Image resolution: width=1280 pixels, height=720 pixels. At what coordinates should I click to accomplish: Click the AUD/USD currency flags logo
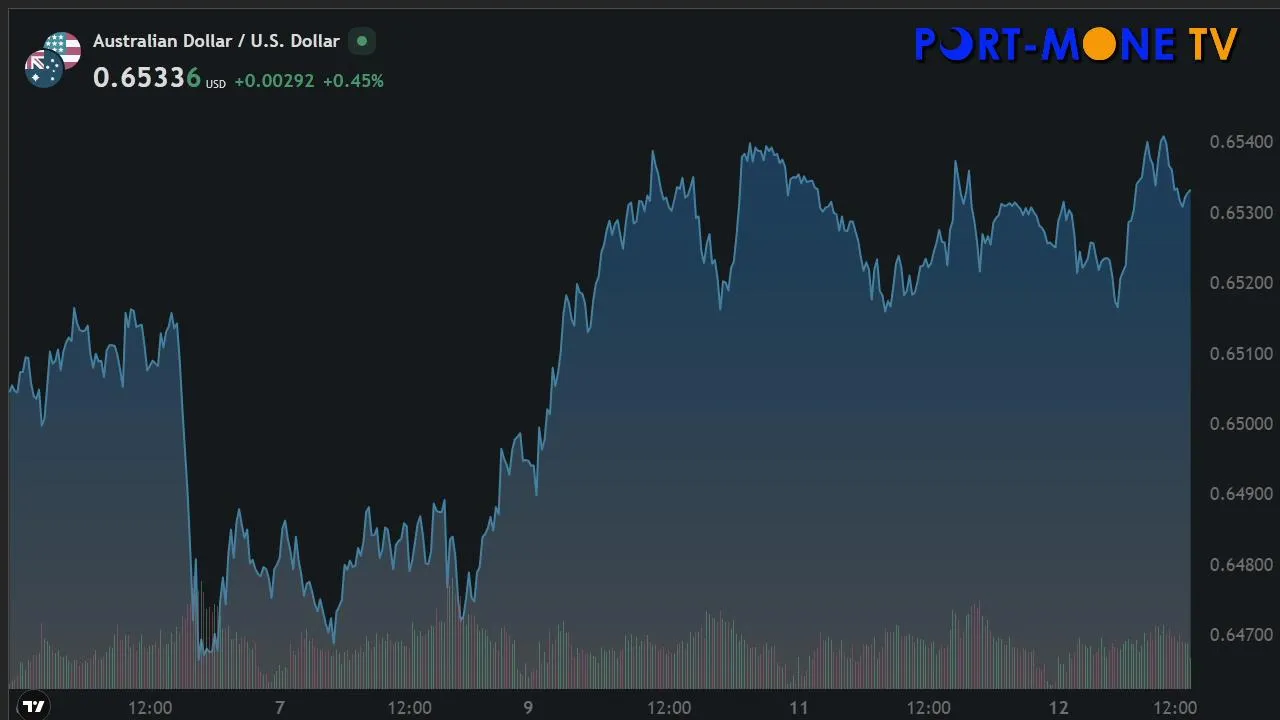click(x=53, y=60)
